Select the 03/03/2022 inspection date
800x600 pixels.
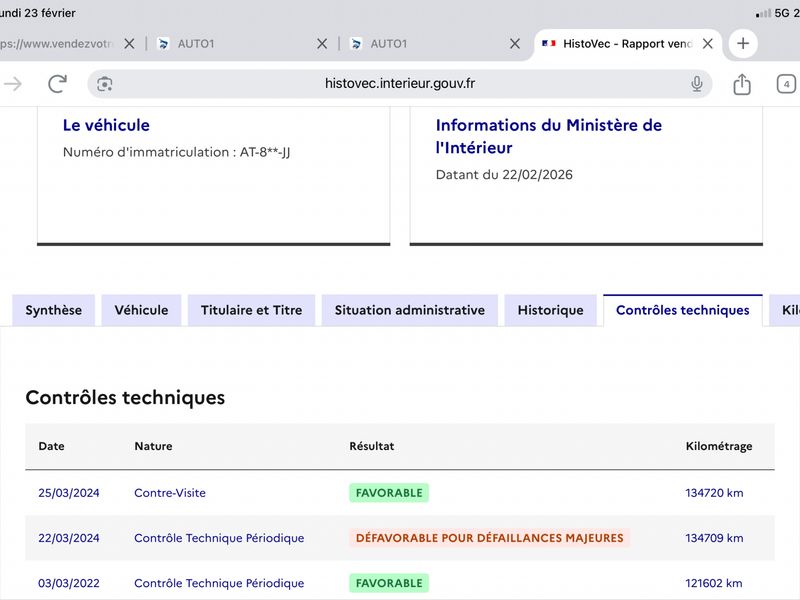pos(68,583)
